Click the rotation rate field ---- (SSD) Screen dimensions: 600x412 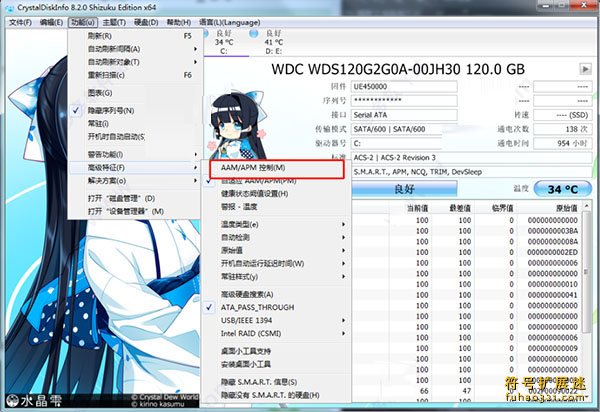point(562,115)
